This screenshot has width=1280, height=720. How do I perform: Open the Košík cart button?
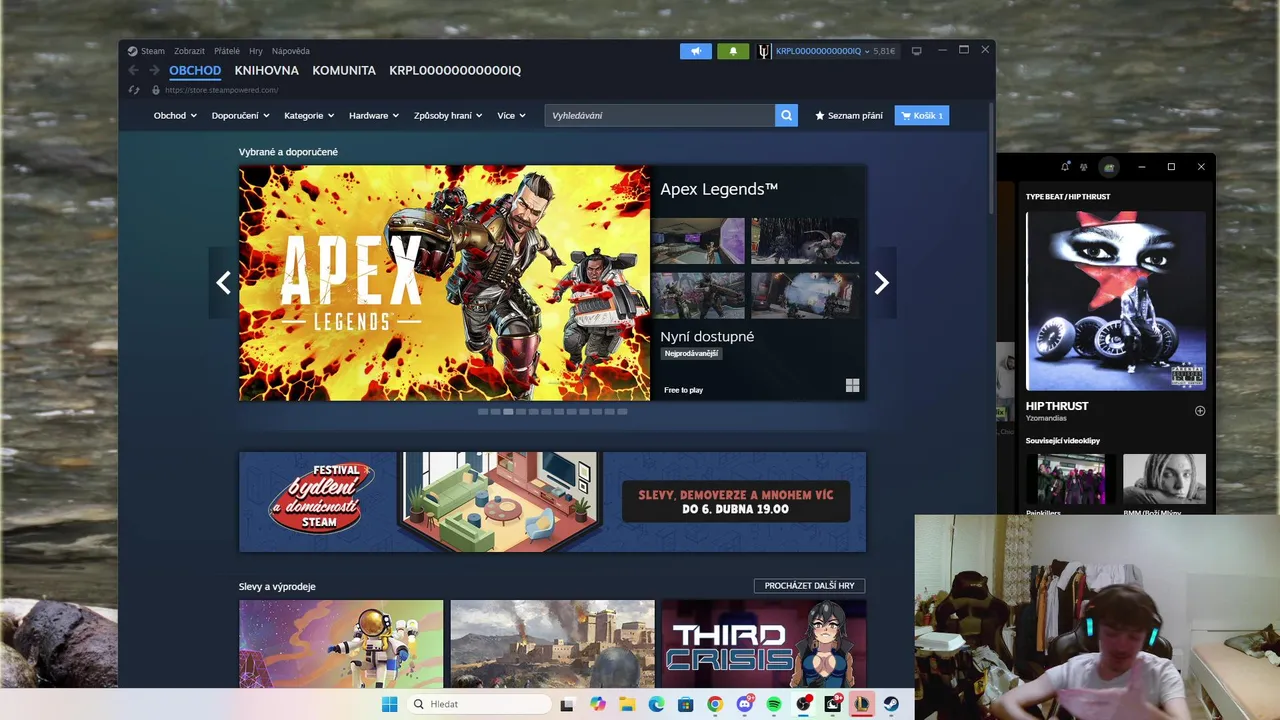pos(922,115)
